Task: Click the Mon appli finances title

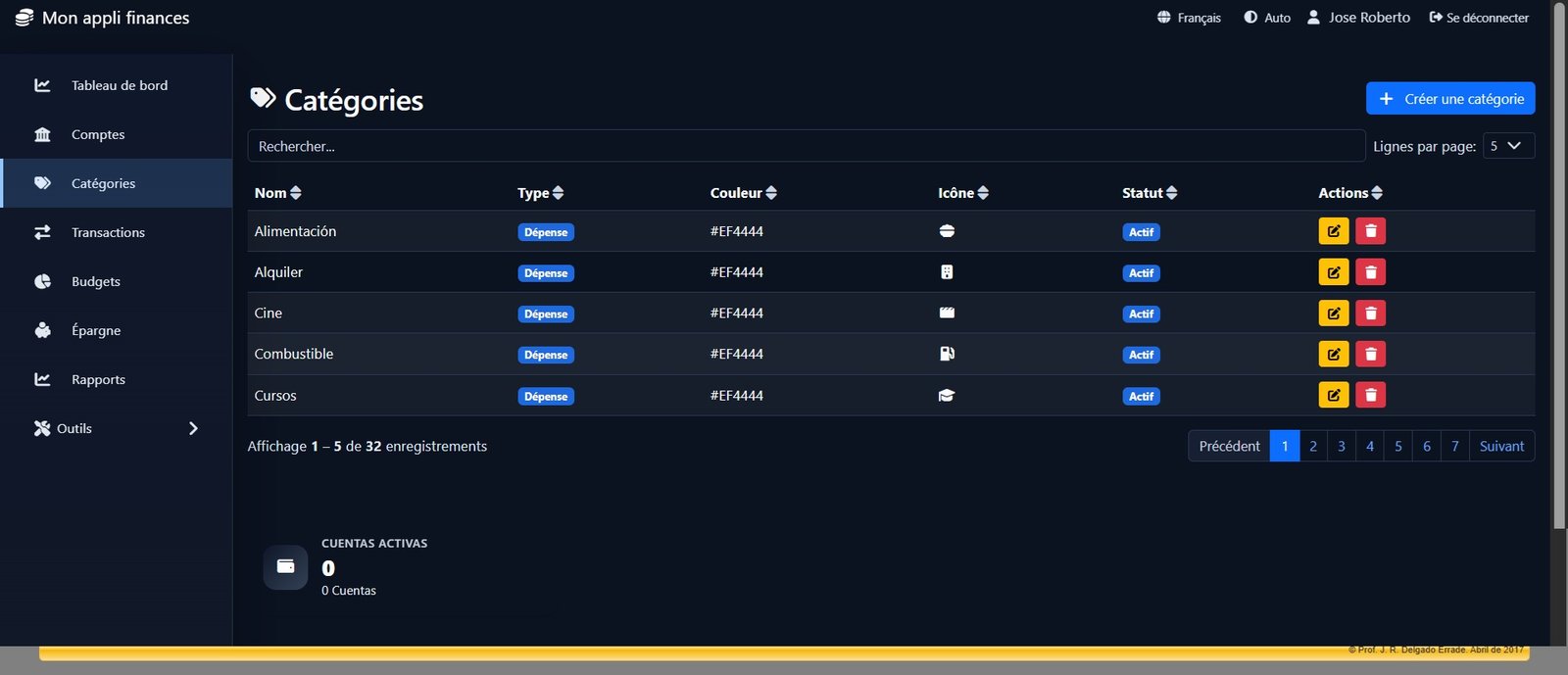Action: click(x=116, y=18)
